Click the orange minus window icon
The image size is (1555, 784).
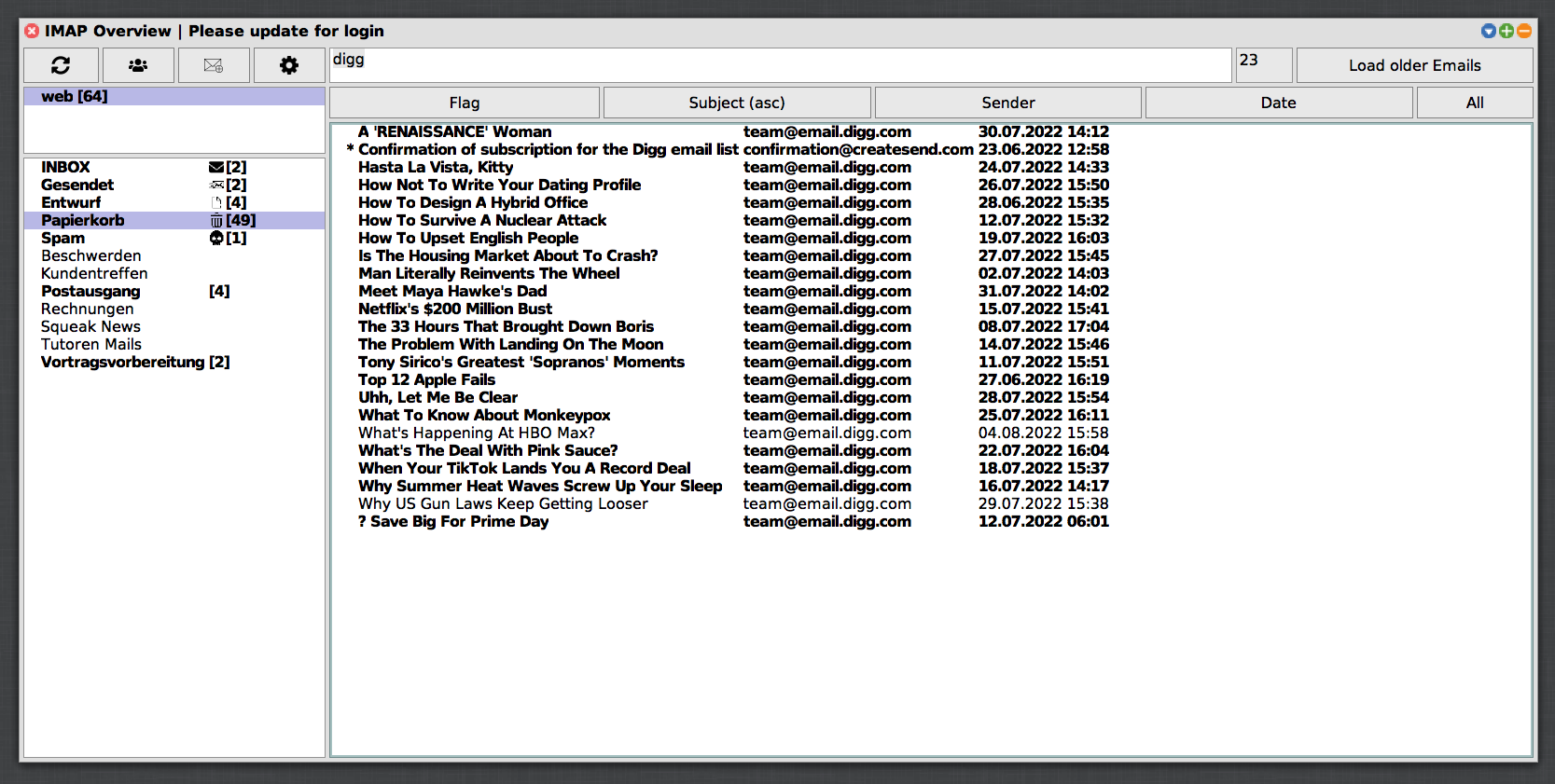coord(1524,31)
